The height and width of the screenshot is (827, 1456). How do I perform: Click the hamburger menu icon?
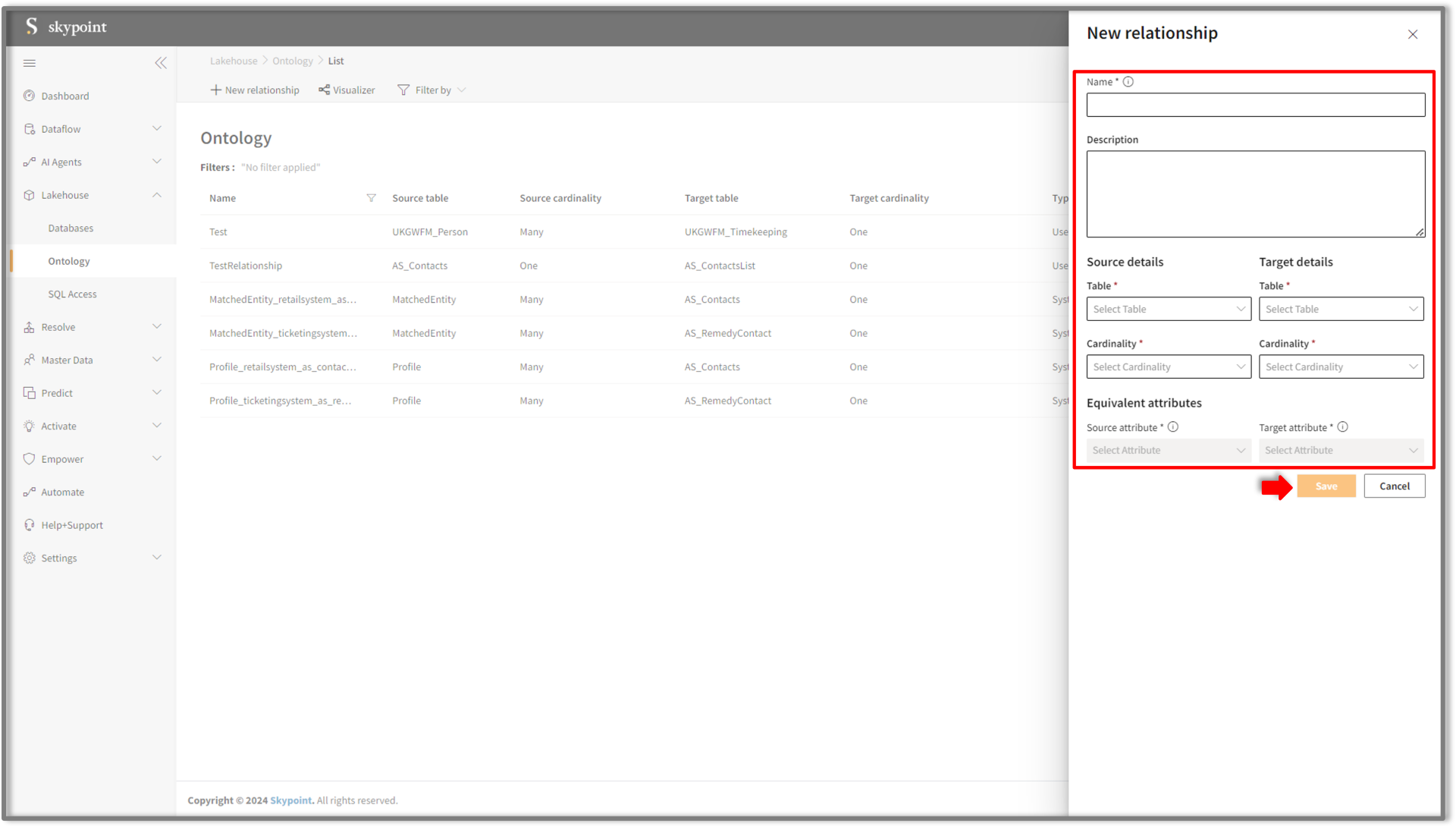30,63
